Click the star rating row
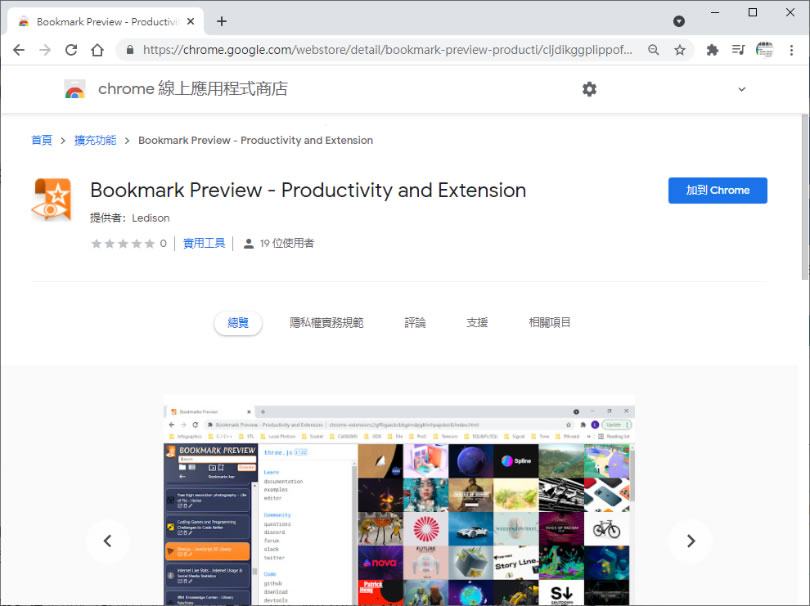The height and width of the screenshot is (606, 810). pos(123,243)
